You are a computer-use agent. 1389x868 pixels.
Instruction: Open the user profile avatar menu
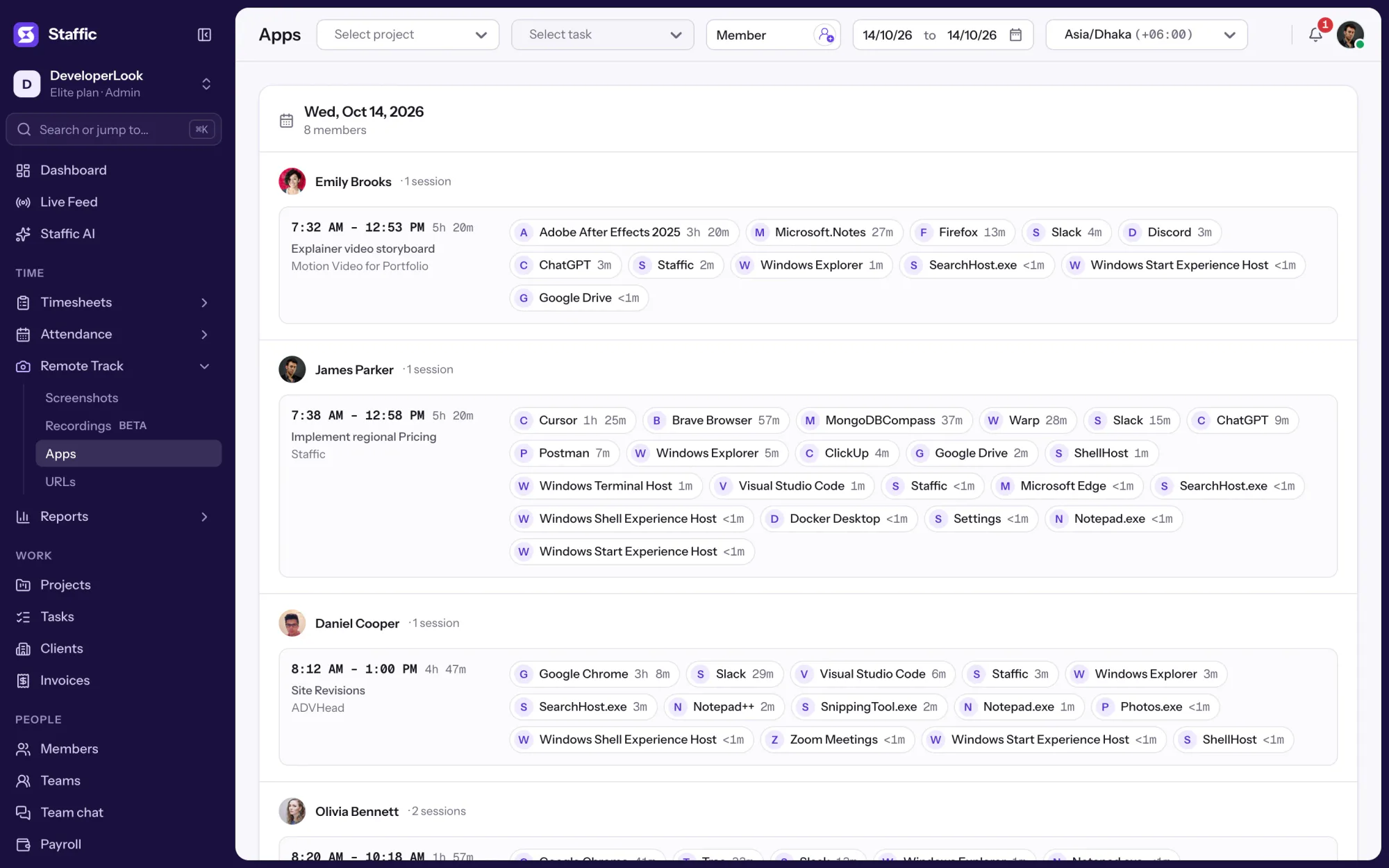tap(1350, 35)
